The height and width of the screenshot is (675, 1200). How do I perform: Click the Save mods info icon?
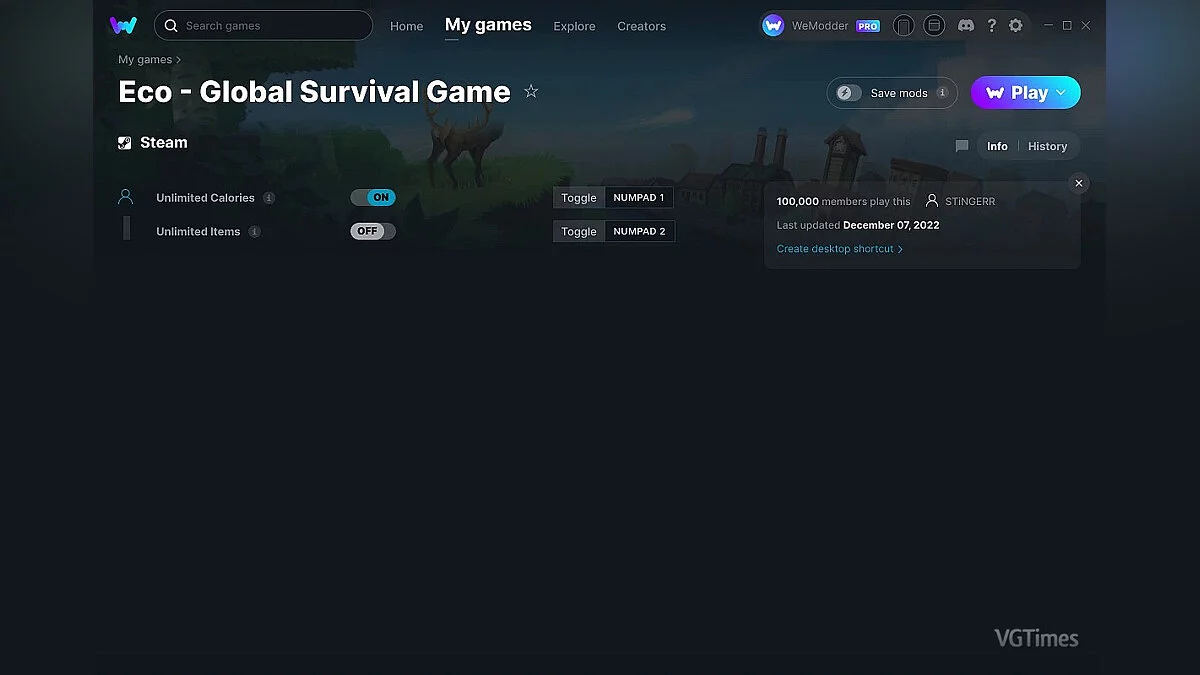pyautogui.click(x=942, y=92)
